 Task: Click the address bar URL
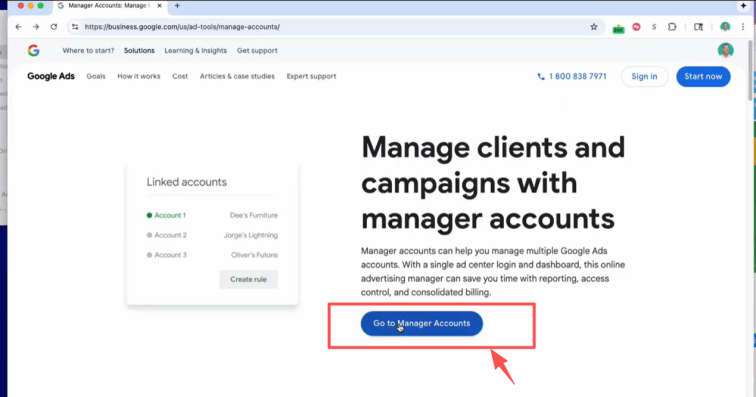tap(182, 27)
